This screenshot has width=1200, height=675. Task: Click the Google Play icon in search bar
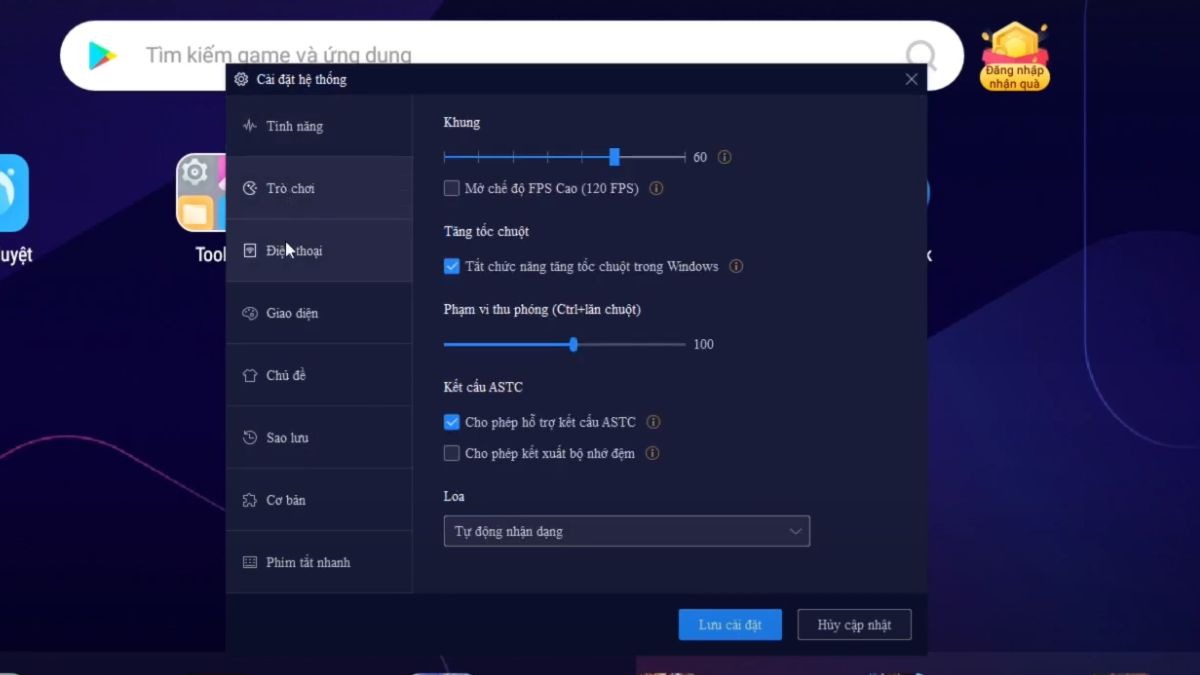102,56
